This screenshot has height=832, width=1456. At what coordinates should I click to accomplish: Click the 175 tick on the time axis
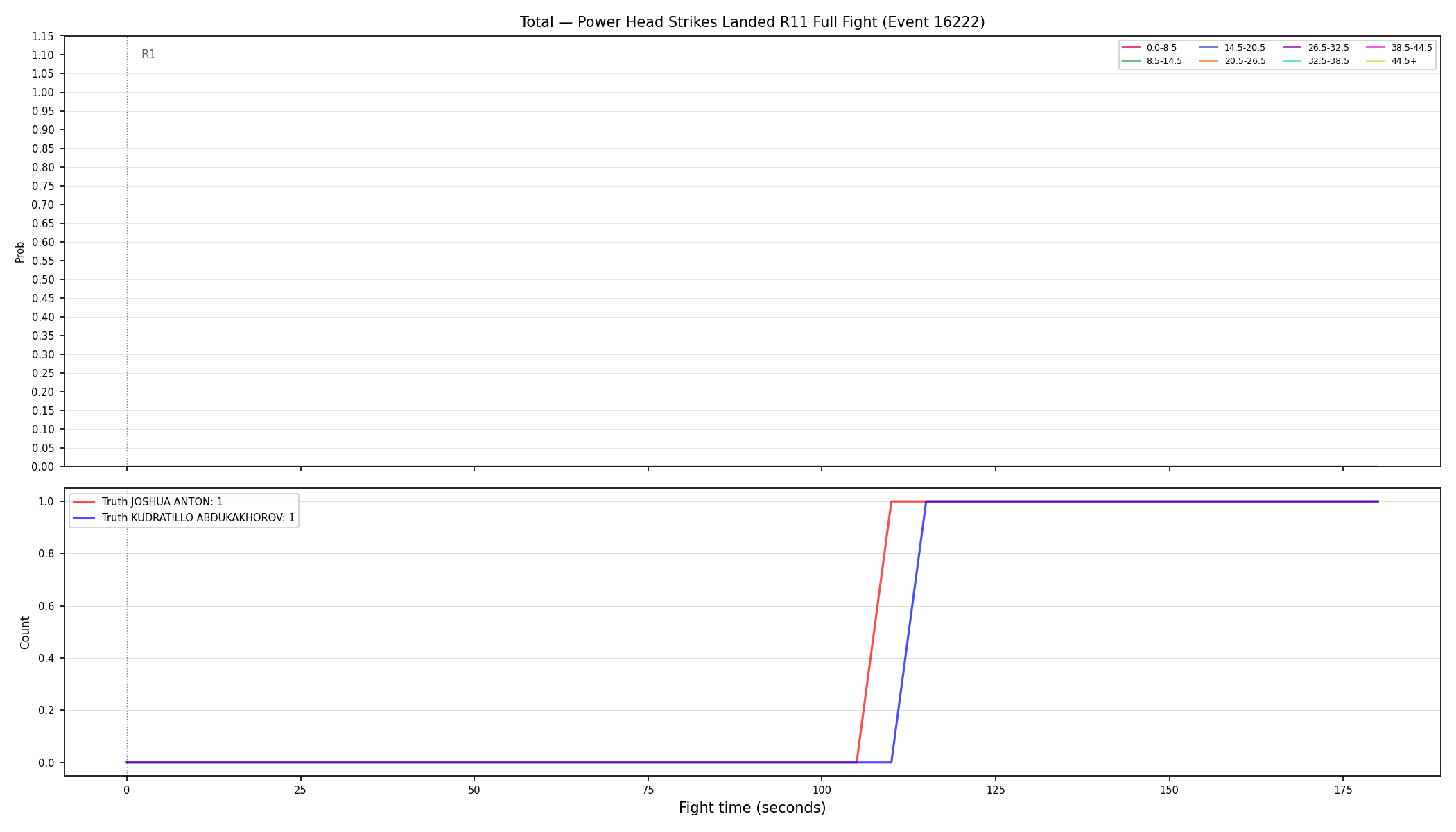(x=1343, y=790)
